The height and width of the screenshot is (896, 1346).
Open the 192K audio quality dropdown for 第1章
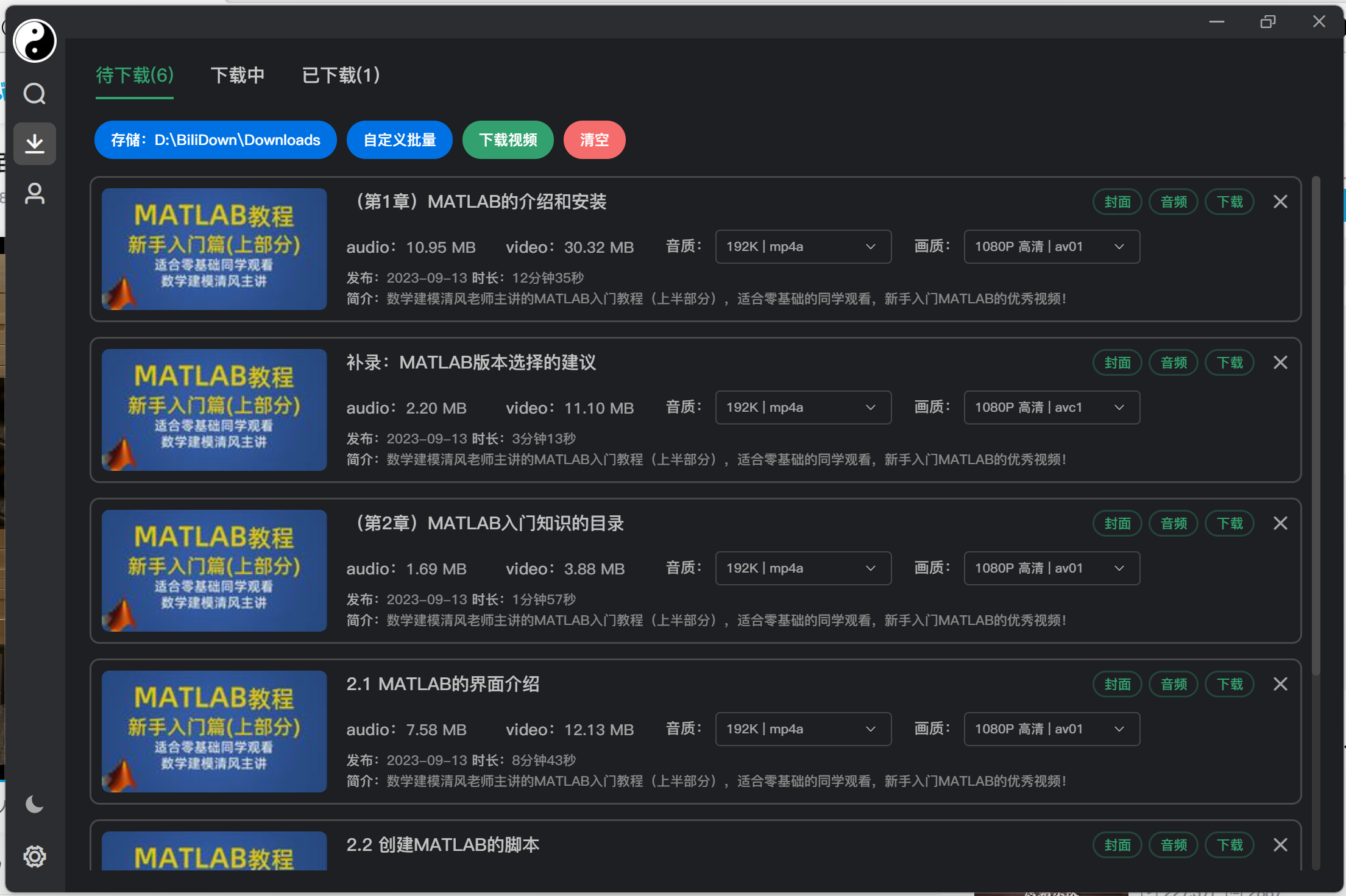point(802,247)
